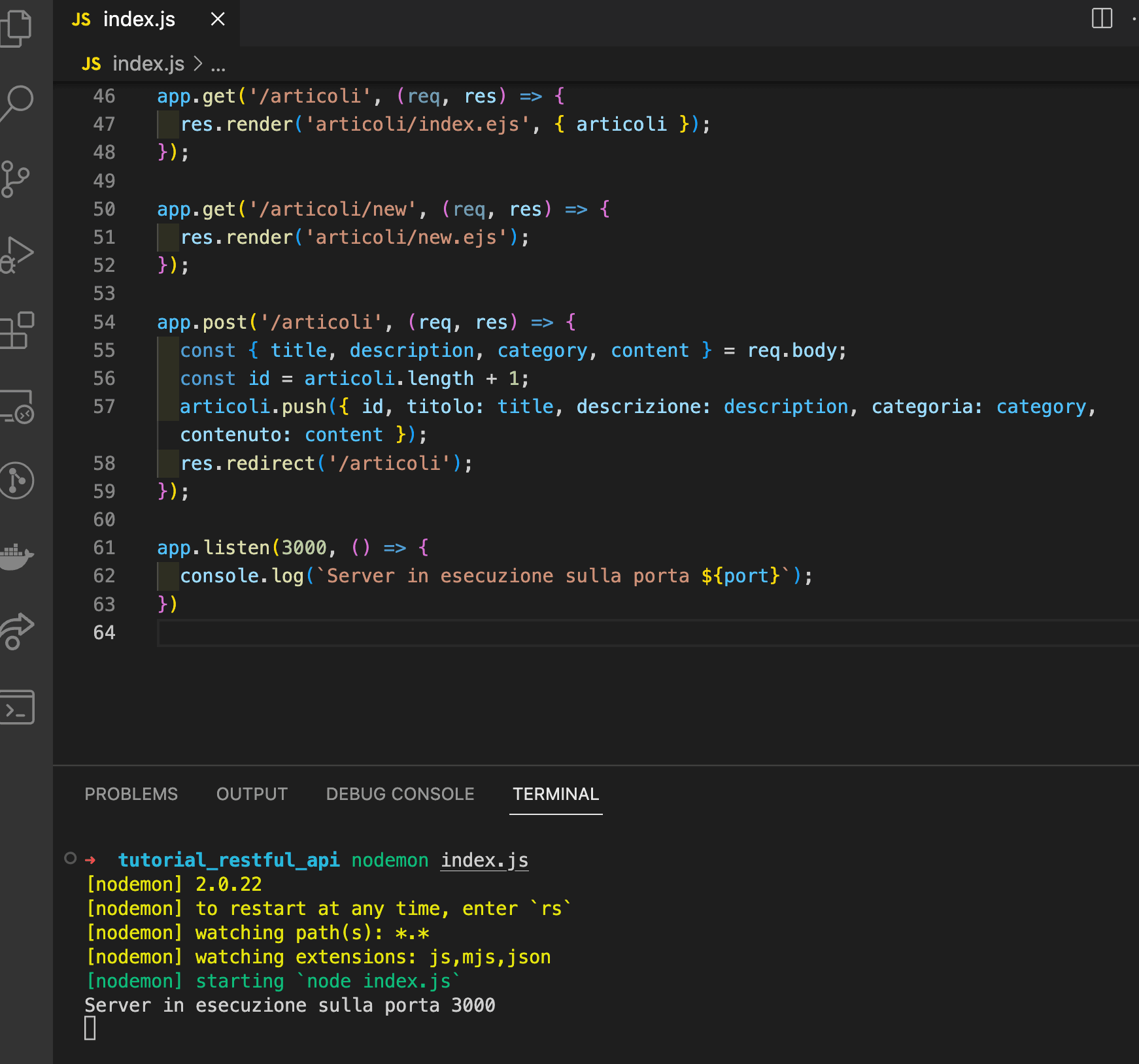
Task: Click 'console.log' on line 62
Action: [242, 576]
